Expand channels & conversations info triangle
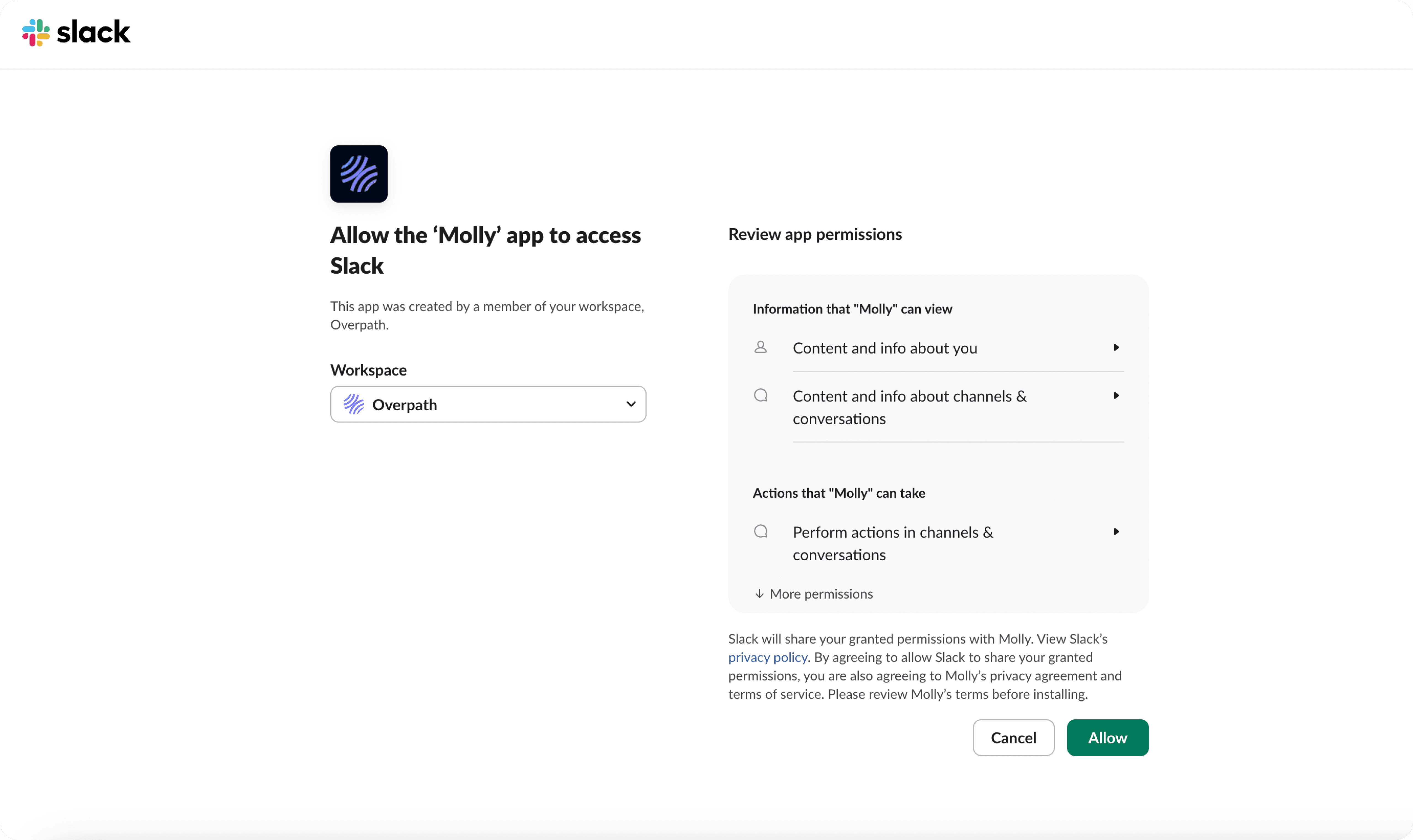 tap(1116, 395)
